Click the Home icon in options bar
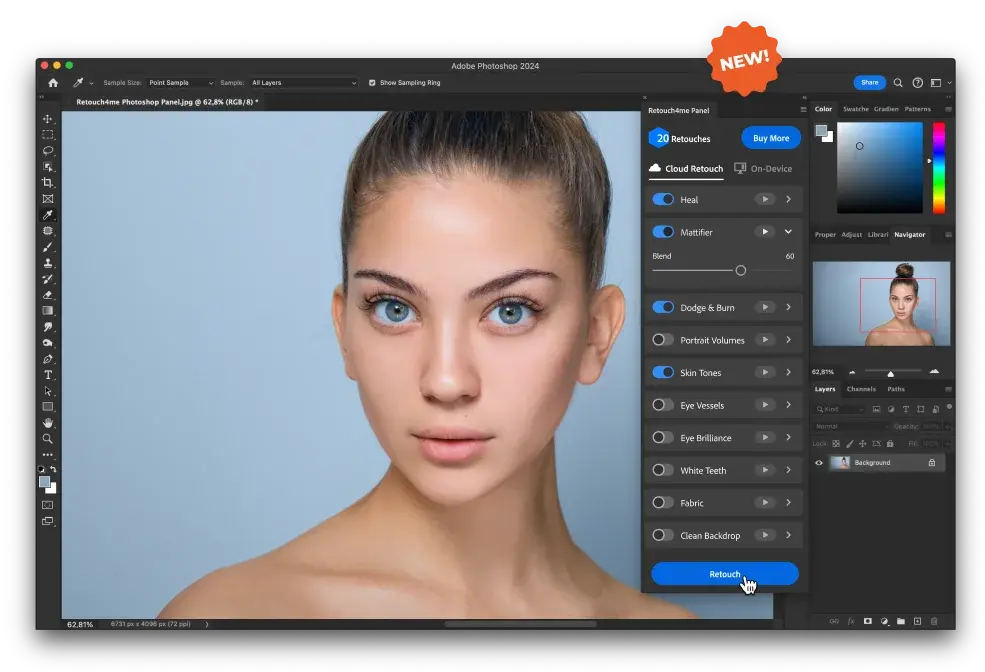This screenshot has height=672, width=985. tap(53, 83)
